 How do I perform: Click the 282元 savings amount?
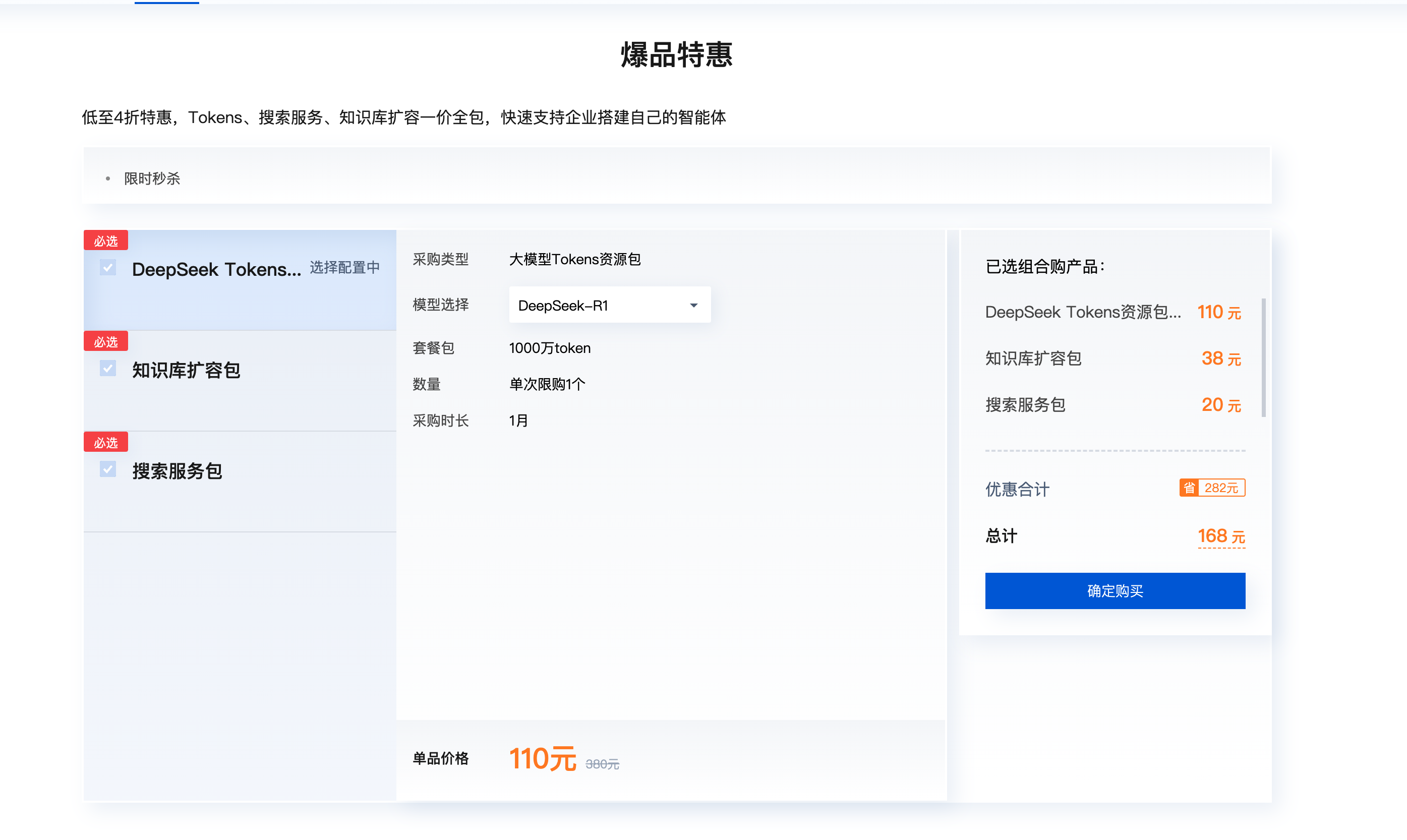(1221, 488)
